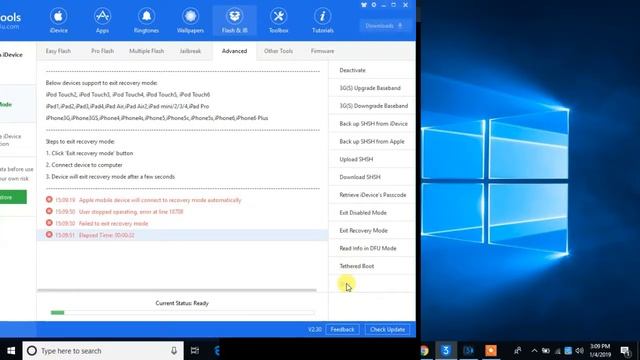The image size is (640, 360).
Task: Open the Toolbox section
Action: [278, 20]
